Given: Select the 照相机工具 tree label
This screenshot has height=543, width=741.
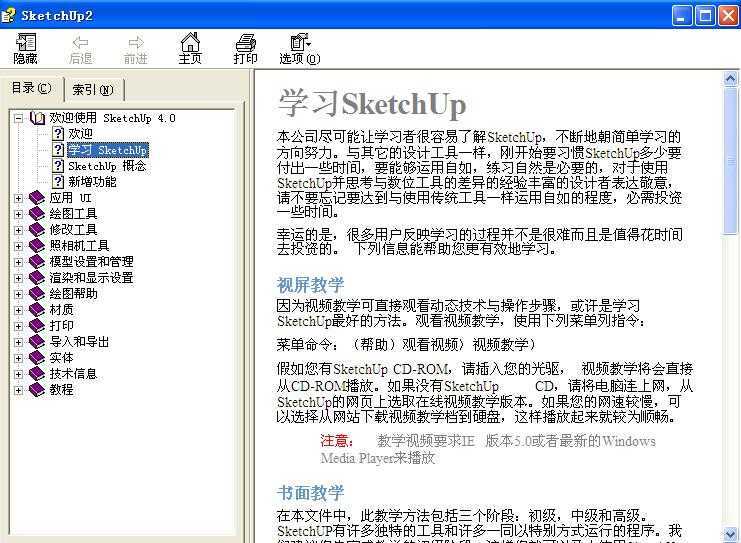Looking at the screenshot, I should (79, 246).
